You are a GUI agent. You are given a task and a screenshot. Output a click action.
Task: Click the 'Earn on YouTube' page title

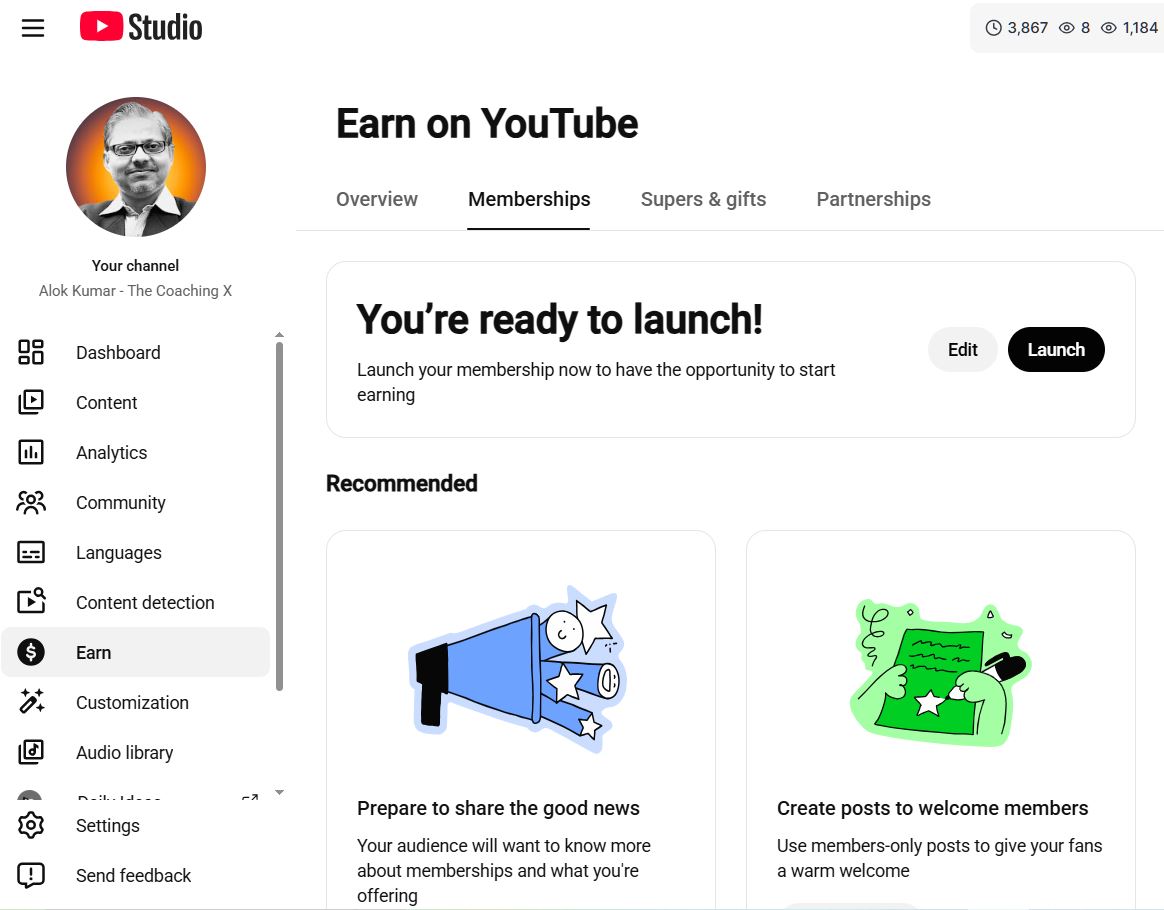coord(487,123)
